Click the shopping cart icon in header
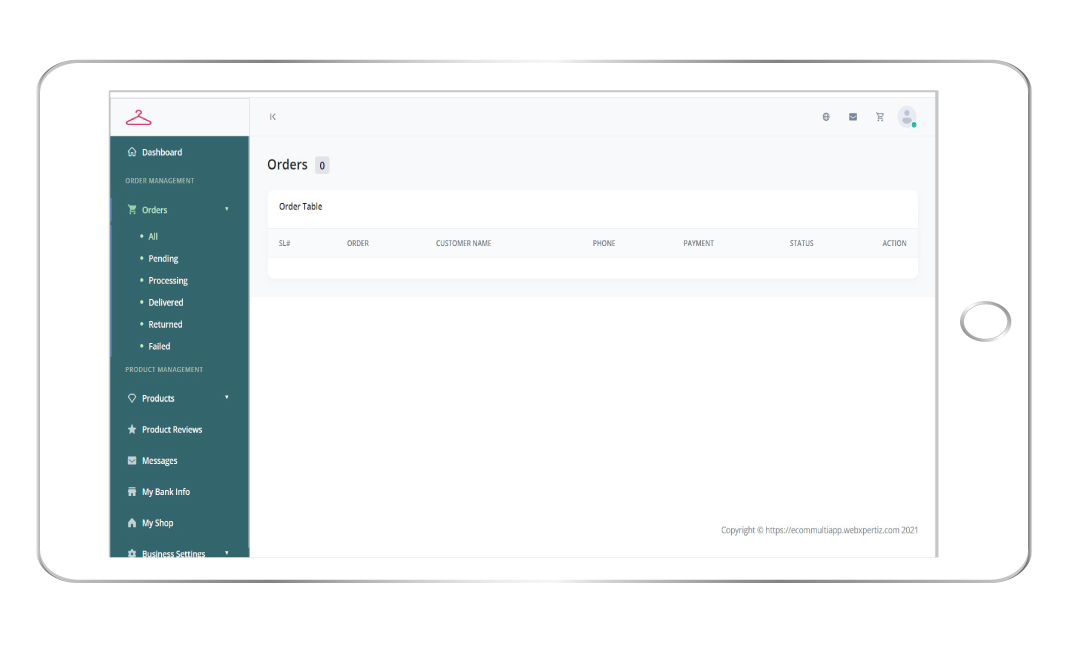Screen dimensions: 1075x672 tap(880, 117)
